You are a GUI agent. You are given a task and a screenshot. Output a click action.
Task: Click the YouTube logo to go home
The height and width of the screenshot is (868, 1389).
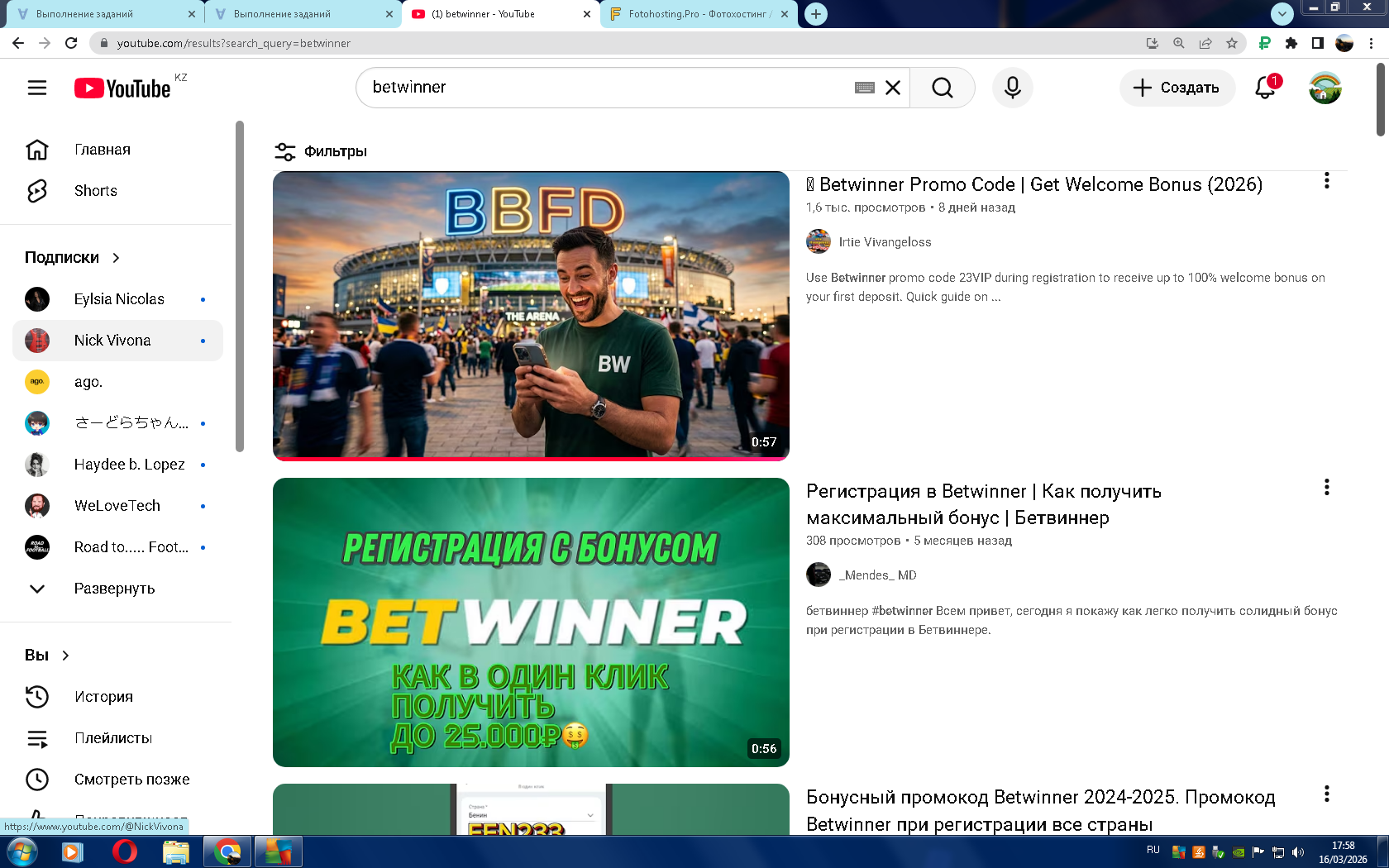[x=122, y=88]
